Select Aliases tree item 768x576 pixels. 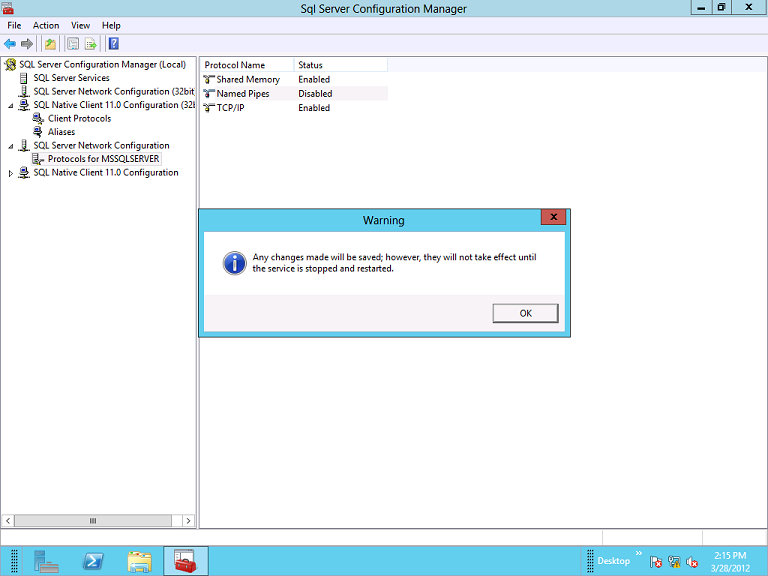point(61,132)
